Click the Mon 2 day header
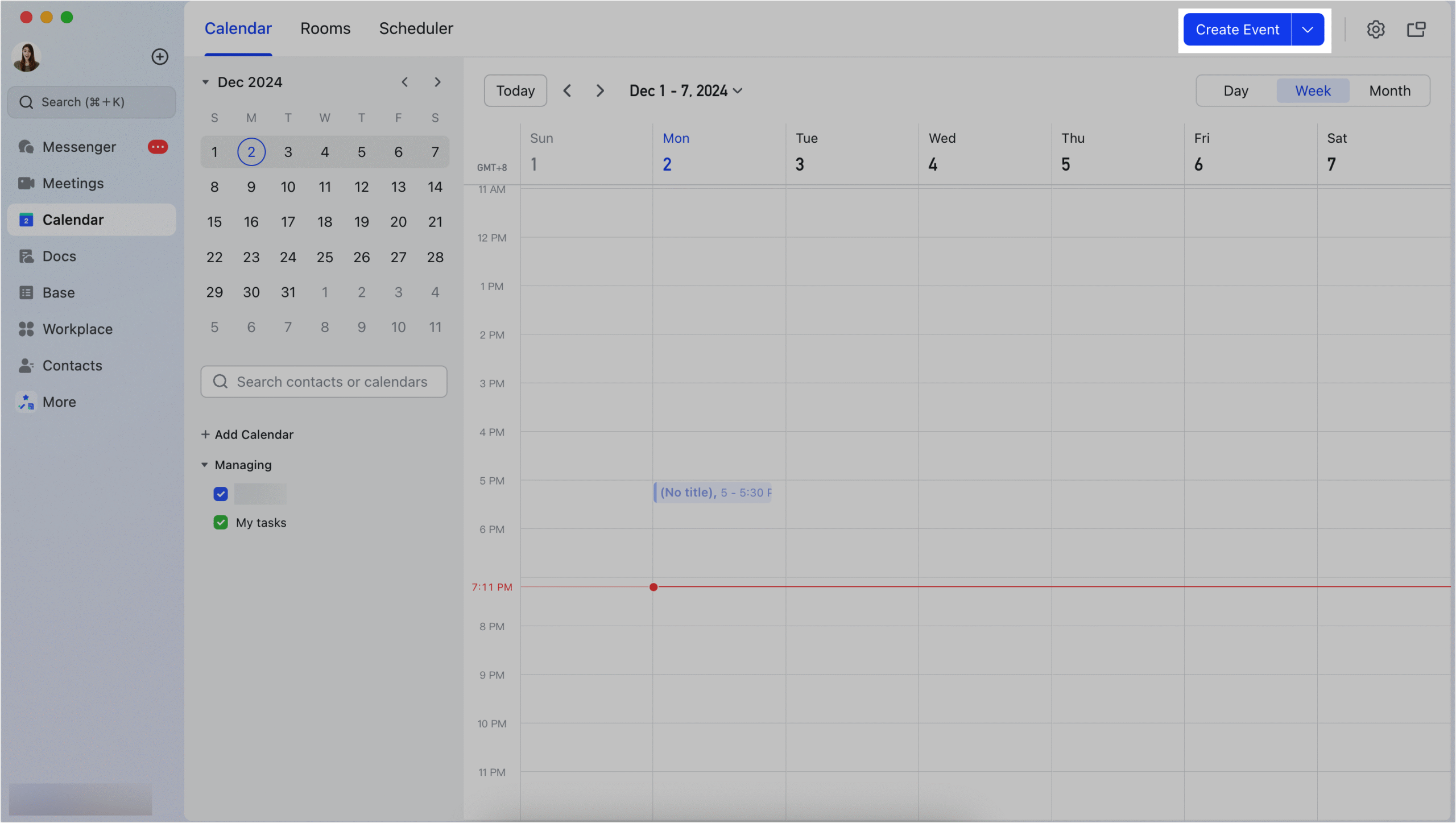 pyautogui.click(x=719, y=152)
